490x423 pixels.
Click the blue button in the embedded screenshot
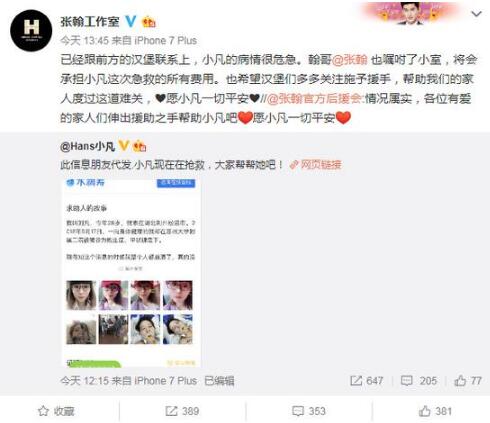pos(176,183)
